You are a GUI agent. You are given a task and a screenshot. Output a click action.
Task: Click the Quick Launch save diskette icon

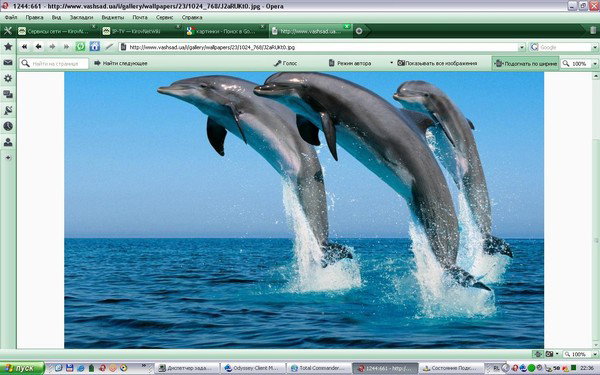(70, 368)
